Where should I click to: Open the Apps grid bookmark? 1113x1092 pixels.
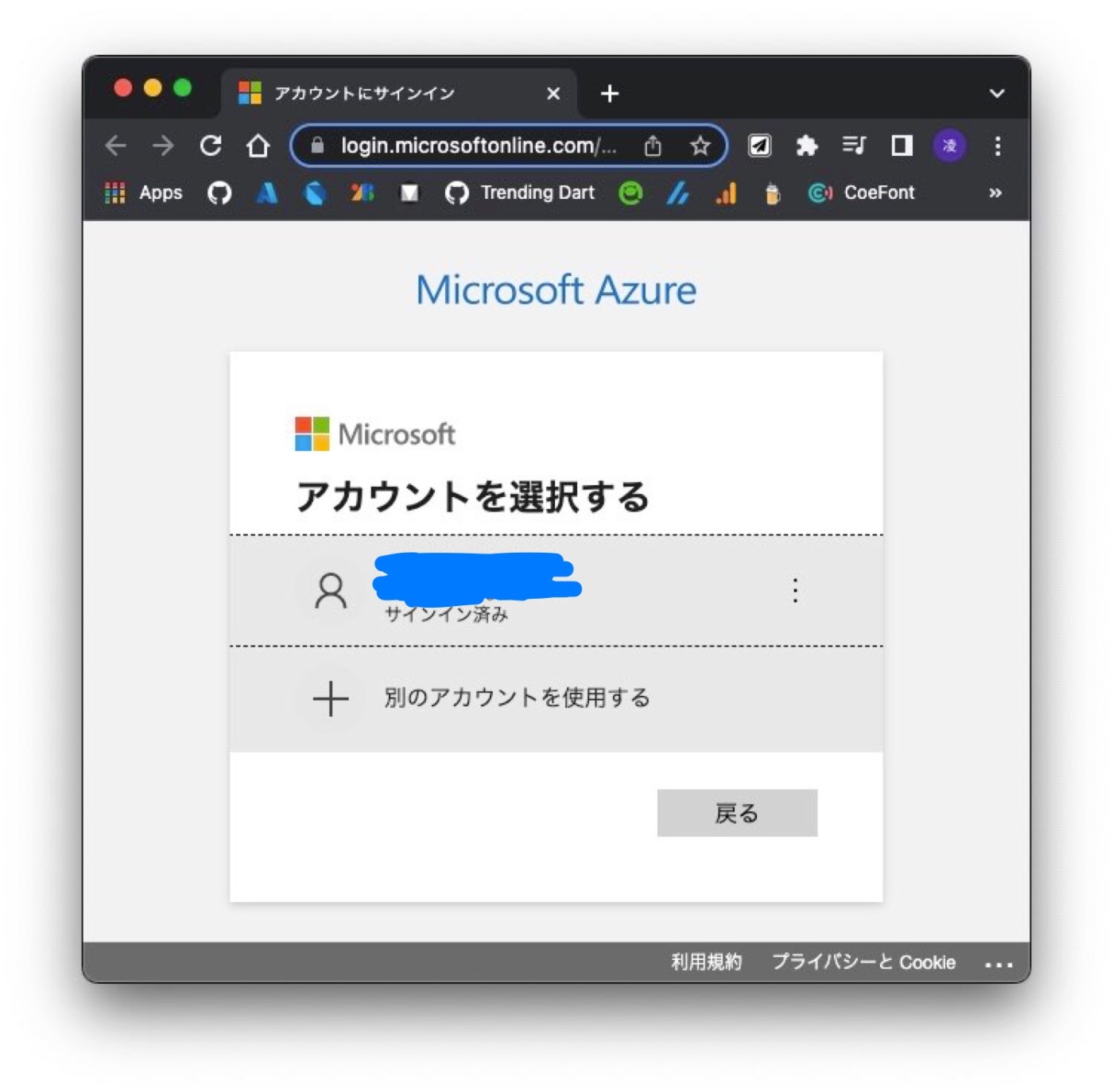click(x=144, y=192)
